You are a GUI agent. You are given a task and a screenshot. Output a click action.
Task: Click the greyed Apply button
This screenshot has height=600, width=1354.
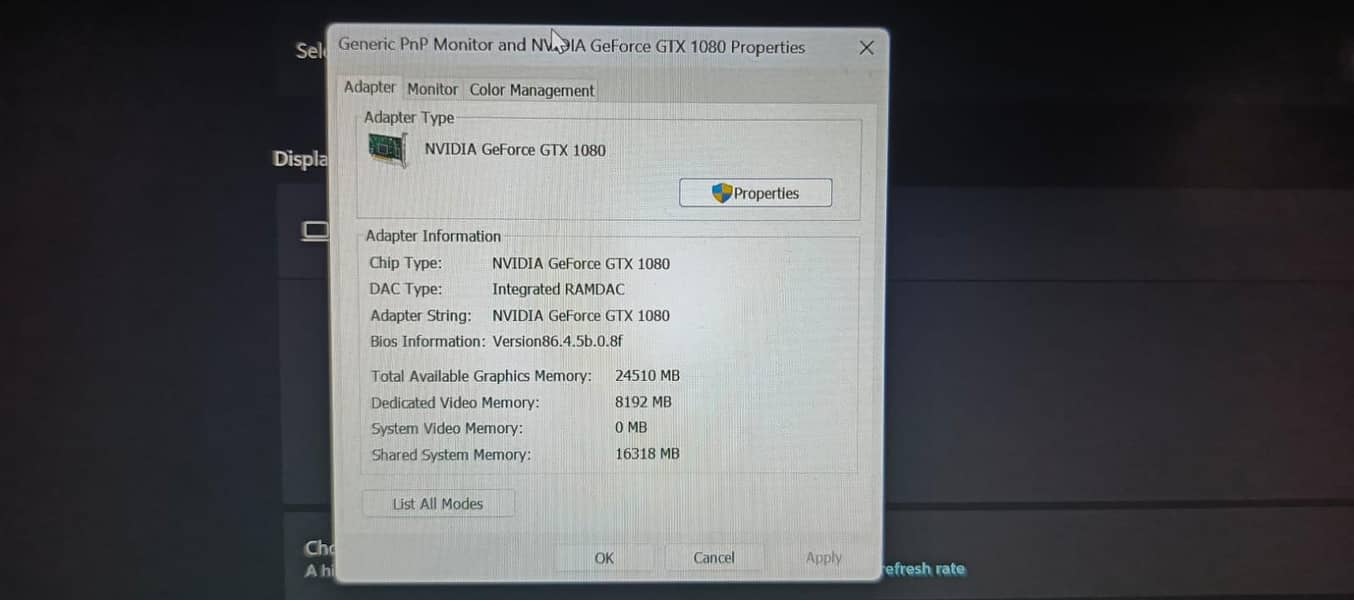tap(824, 558)
